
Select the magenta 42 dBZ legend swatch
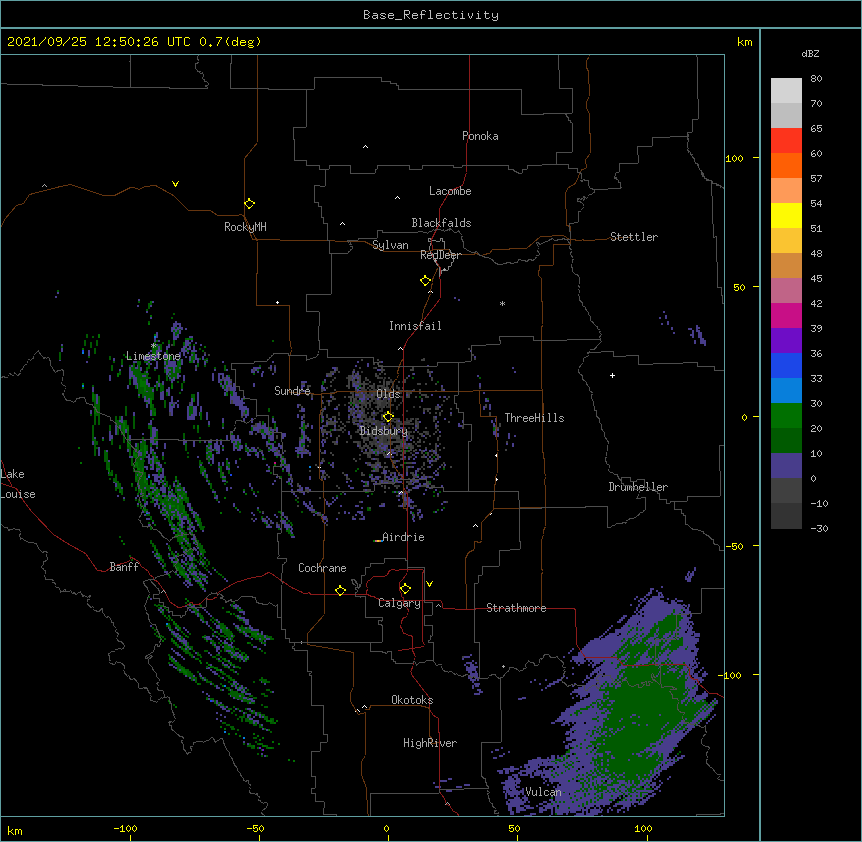click(x=786, y=315)
